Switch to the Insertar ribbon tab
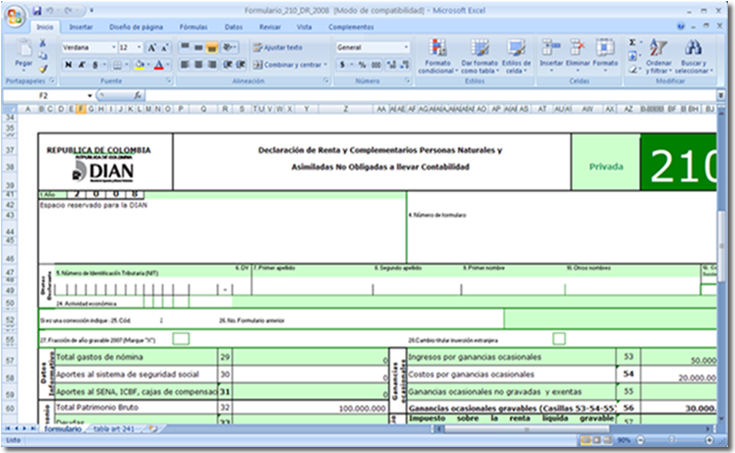Screen dimensions: 735x453 81,27
